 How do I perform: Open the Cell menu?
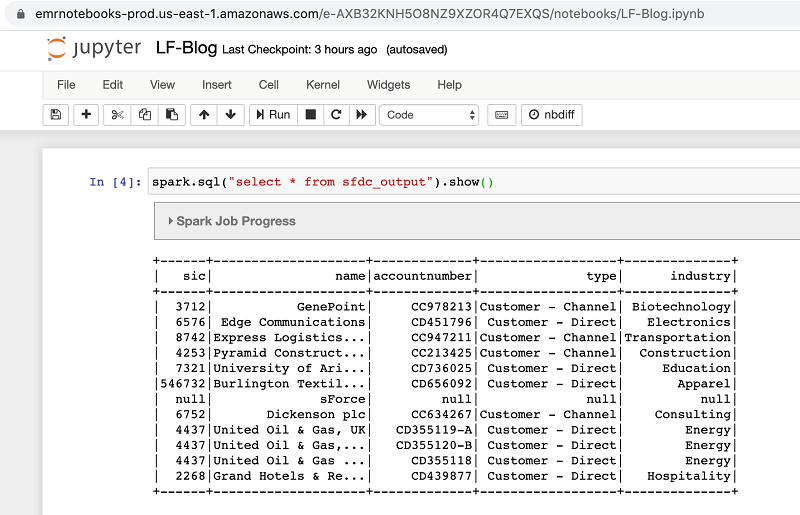(x=268, y=85)
